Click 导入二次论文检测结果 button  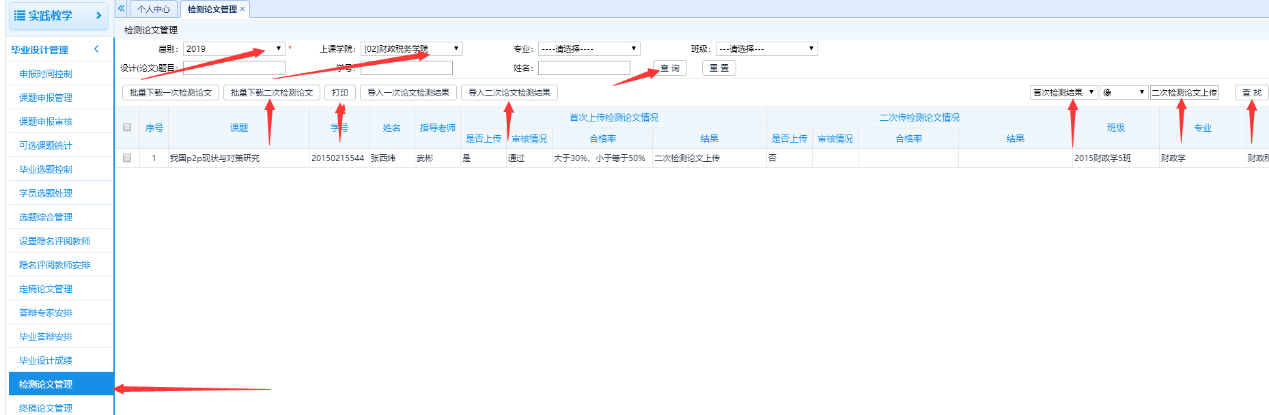pos(509,92)
